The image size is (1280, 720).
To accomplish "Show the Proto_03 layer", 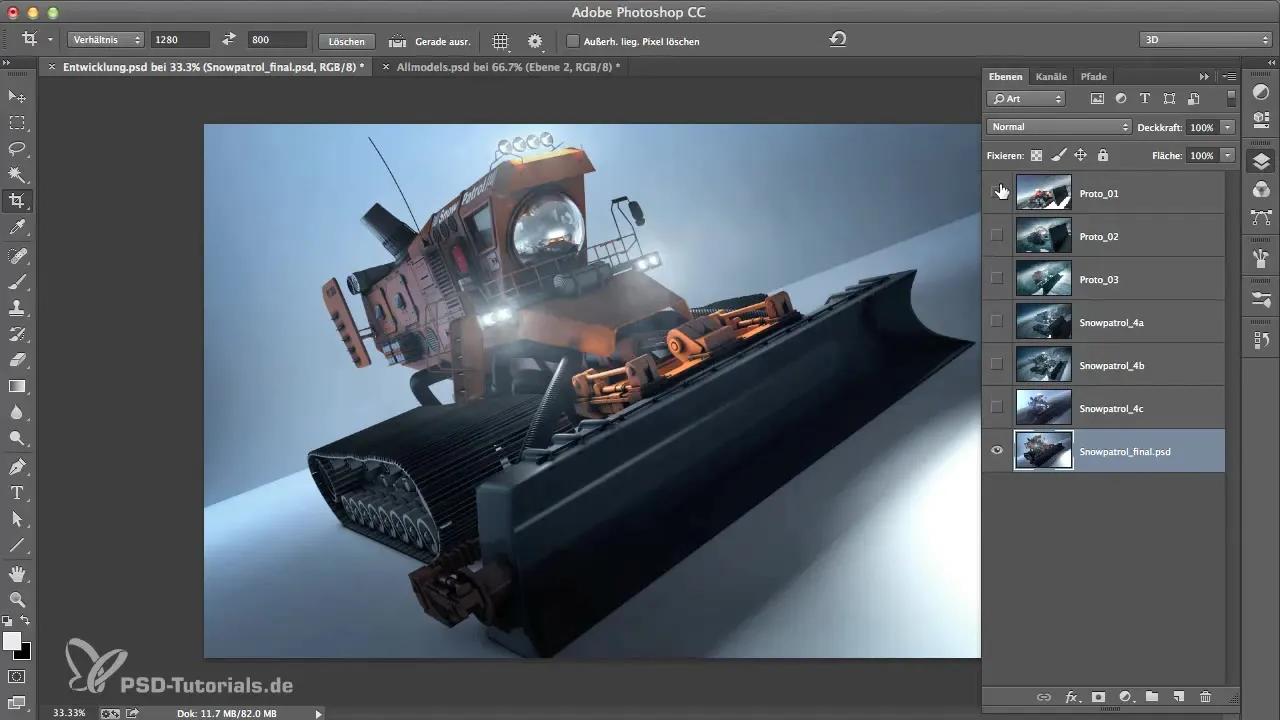I will [996, 279].
